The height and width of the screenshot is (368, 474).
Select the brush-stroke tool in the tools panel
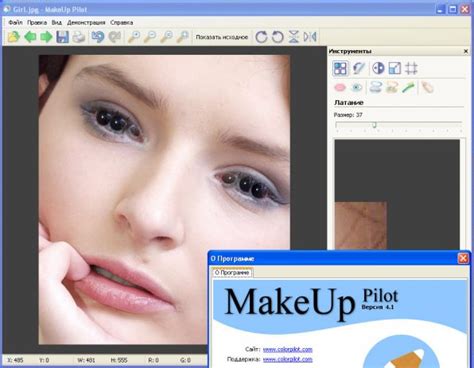pyautogui.click(x=359, y=68)
